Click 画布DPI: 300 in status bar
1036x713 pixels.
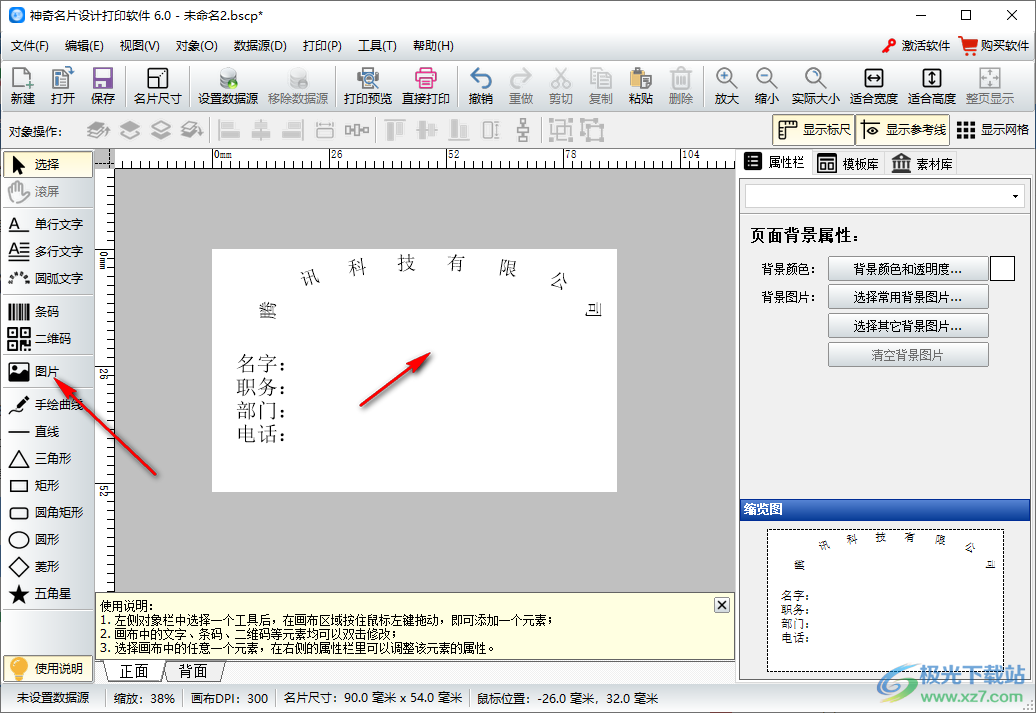(229, 698)
